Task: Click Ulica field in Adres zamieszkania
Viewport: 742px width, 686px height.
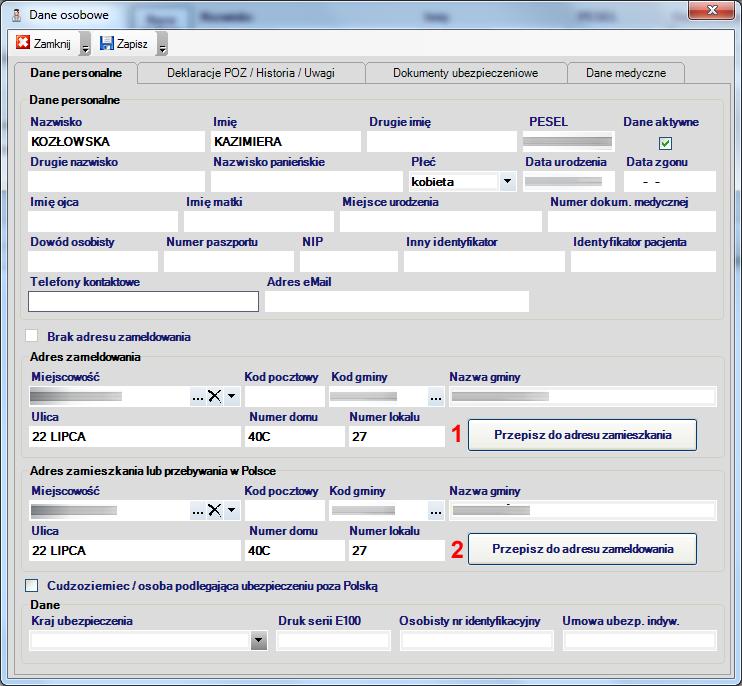Action: (135, 550)
